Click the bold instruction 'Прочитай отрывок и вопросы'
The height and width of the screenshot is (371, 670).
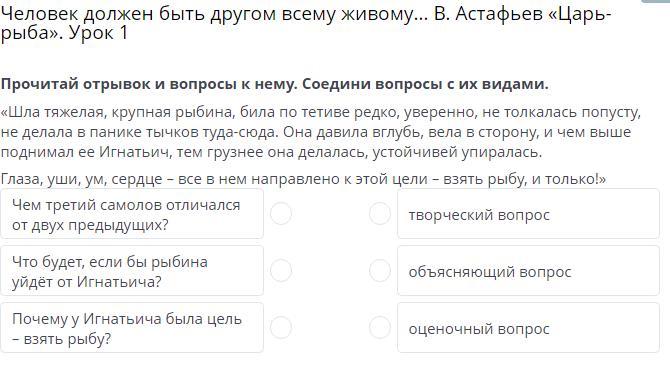coord(274,84)
